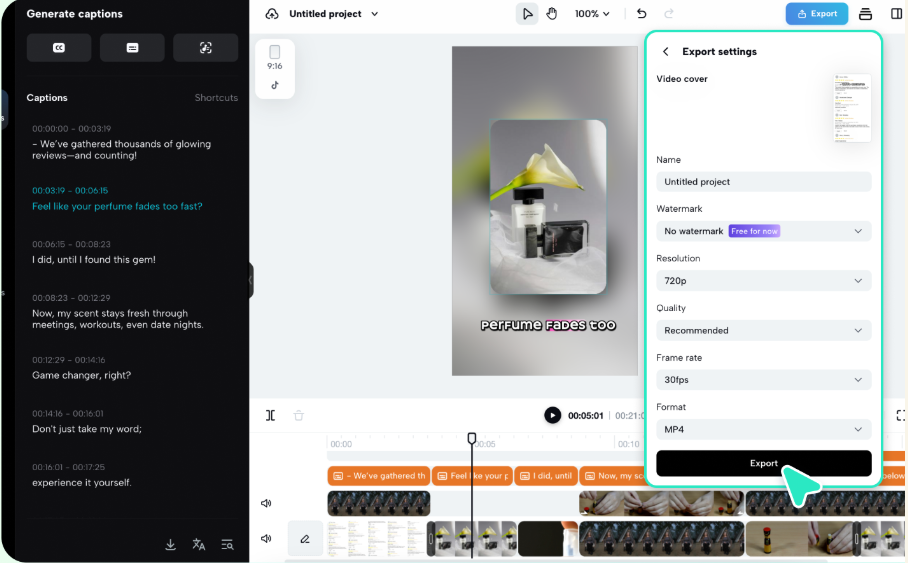Select caption "Feel like your perfume fades too fast?"
Viewport: 908px width, 563px height.
(x=117, y=206)
